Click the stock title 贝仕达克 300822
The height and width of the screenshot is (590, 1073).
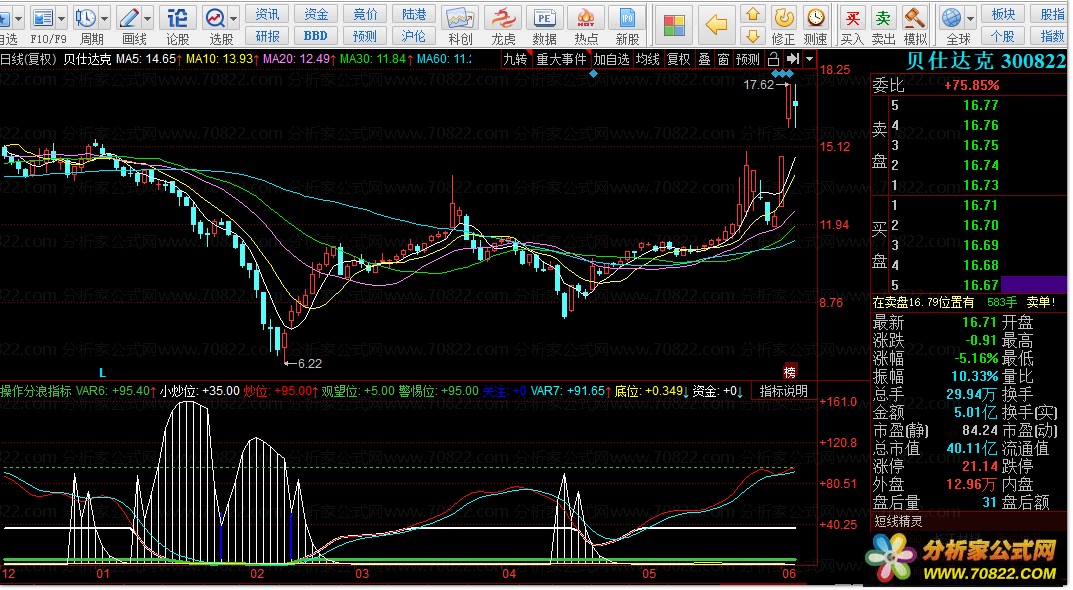985,61
